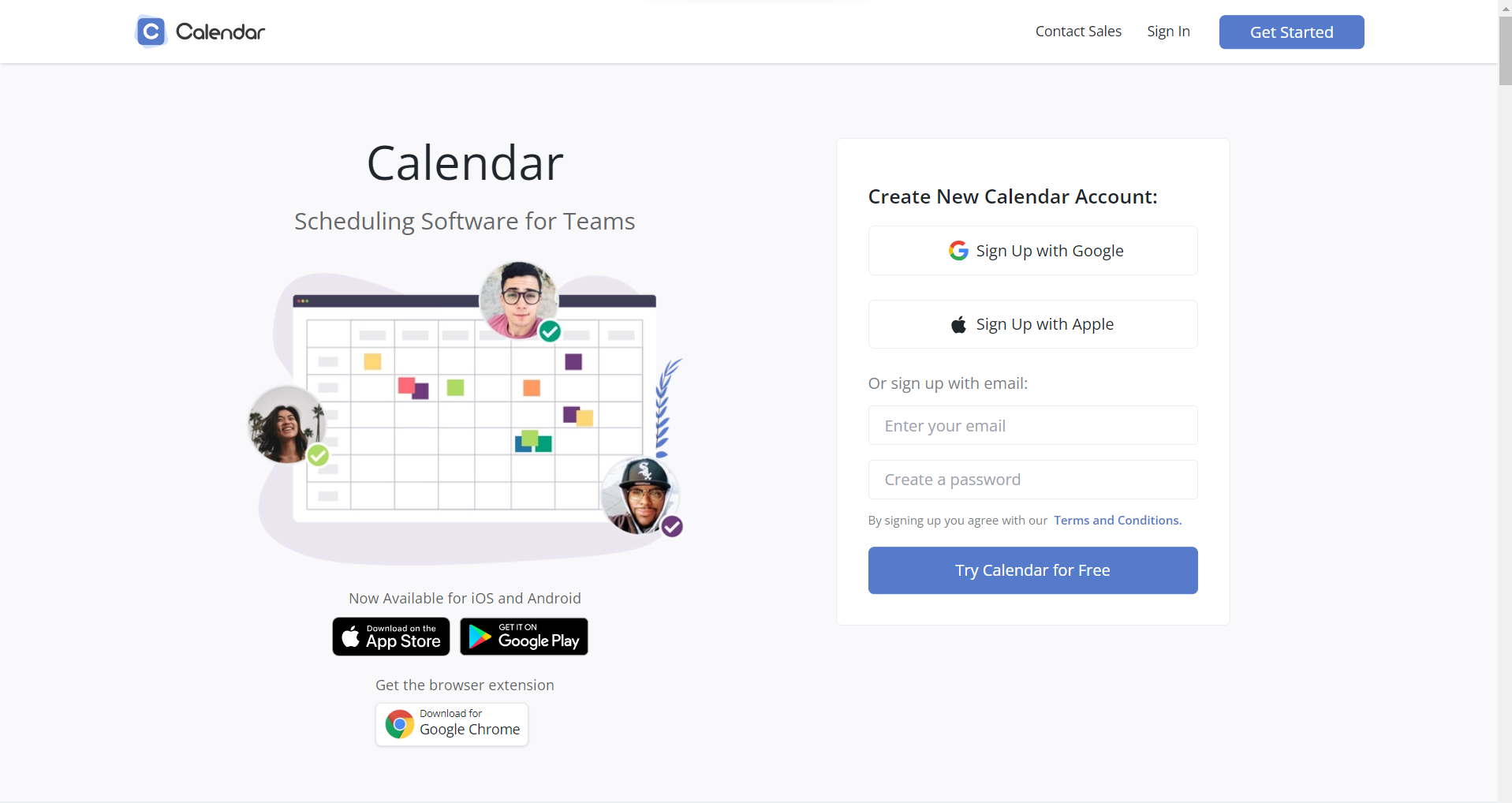
Task: Click Download on the App Store badge
Action: click(x=390, y=636)
